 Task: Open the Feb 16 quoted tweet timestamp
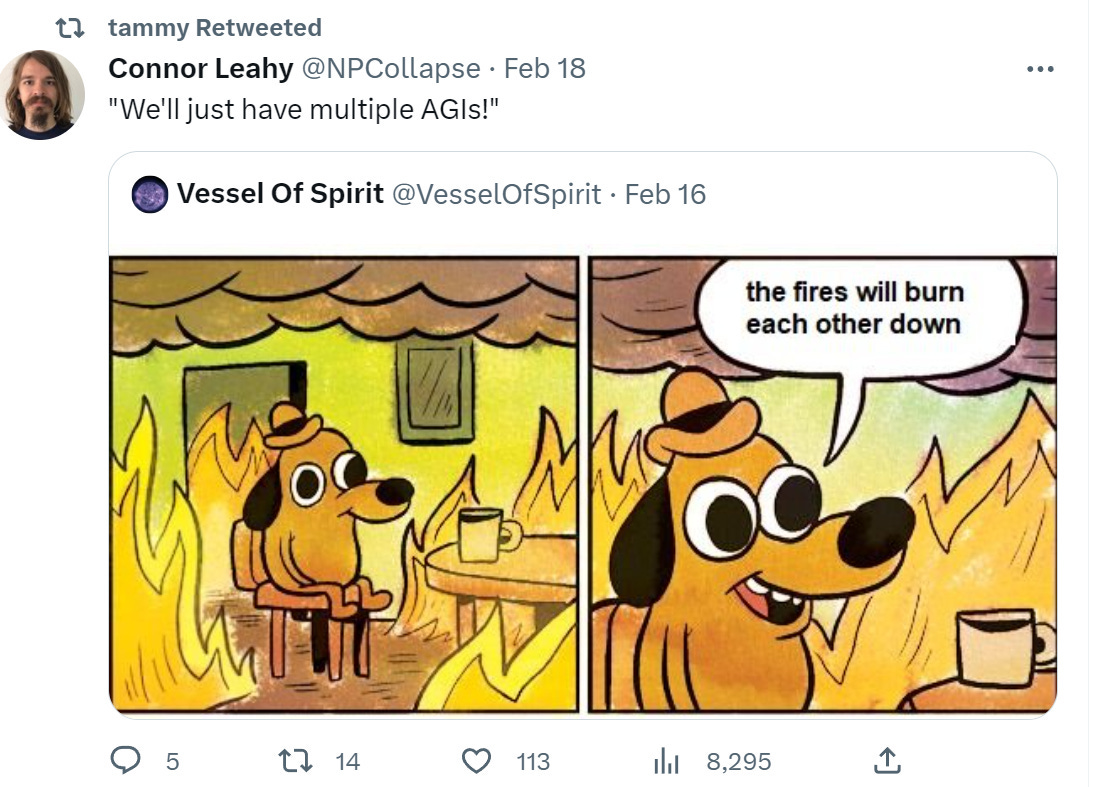pyautogui.click(x=665, y=194)
